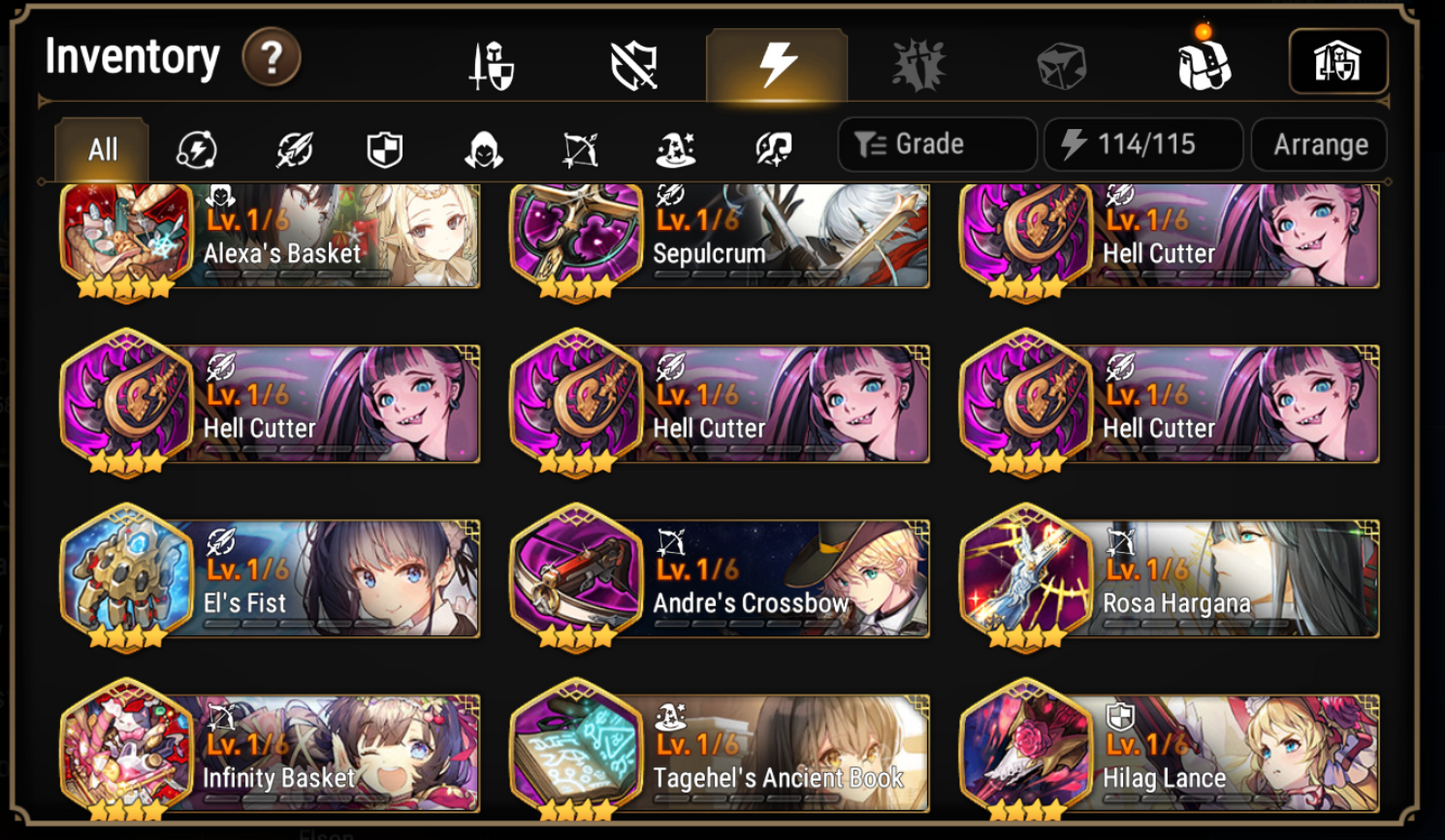Switch to sword and shield equipment tab
The width and height of the screenshot is (1445, 840).
pyautogui.click(x=491, y=67)
